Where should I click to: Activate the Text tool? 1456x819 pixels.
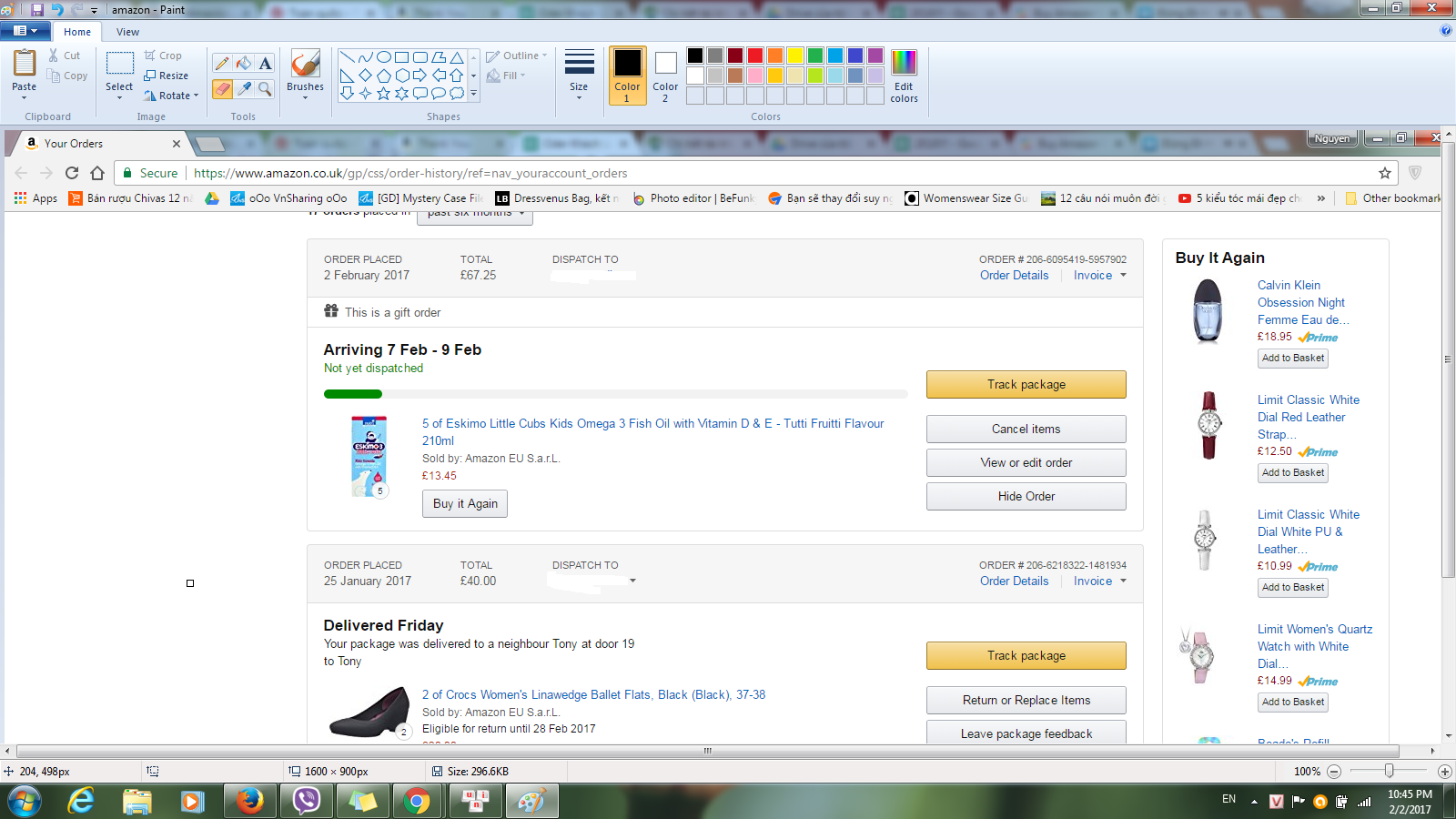click(265, 63)
